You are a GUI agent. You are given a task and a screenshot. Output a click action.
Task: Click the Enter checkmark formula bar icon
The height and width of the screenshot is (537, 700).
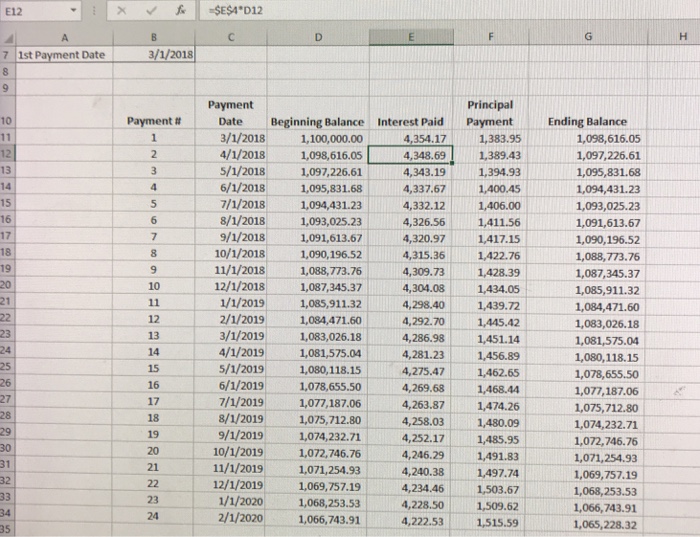[x=151, y=11]
